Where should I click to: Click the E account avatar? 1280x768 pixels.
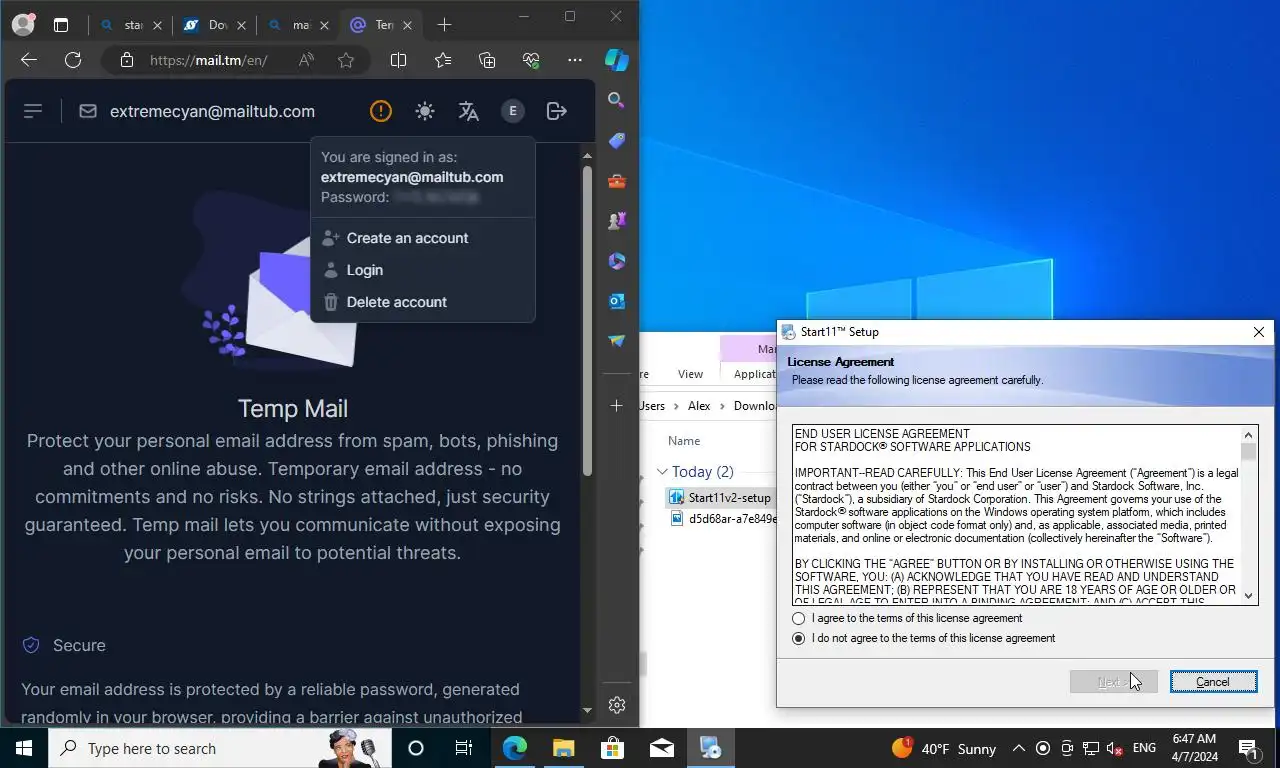(513, 111)
